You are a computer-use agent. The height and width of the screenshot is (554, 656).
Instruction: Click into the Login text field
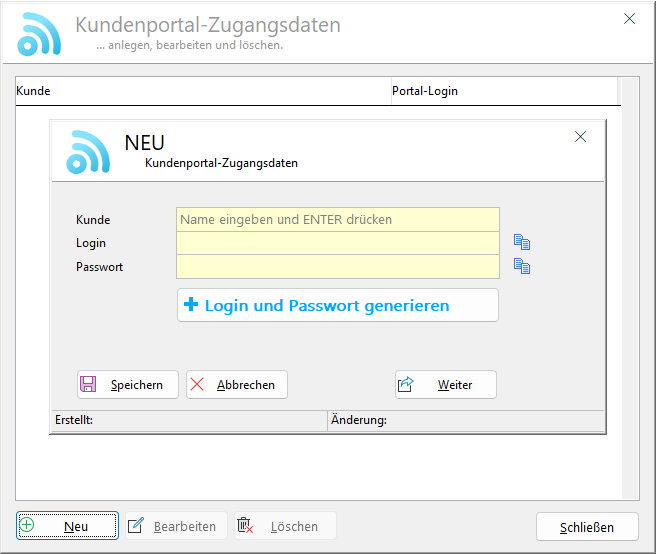point(337,243)
